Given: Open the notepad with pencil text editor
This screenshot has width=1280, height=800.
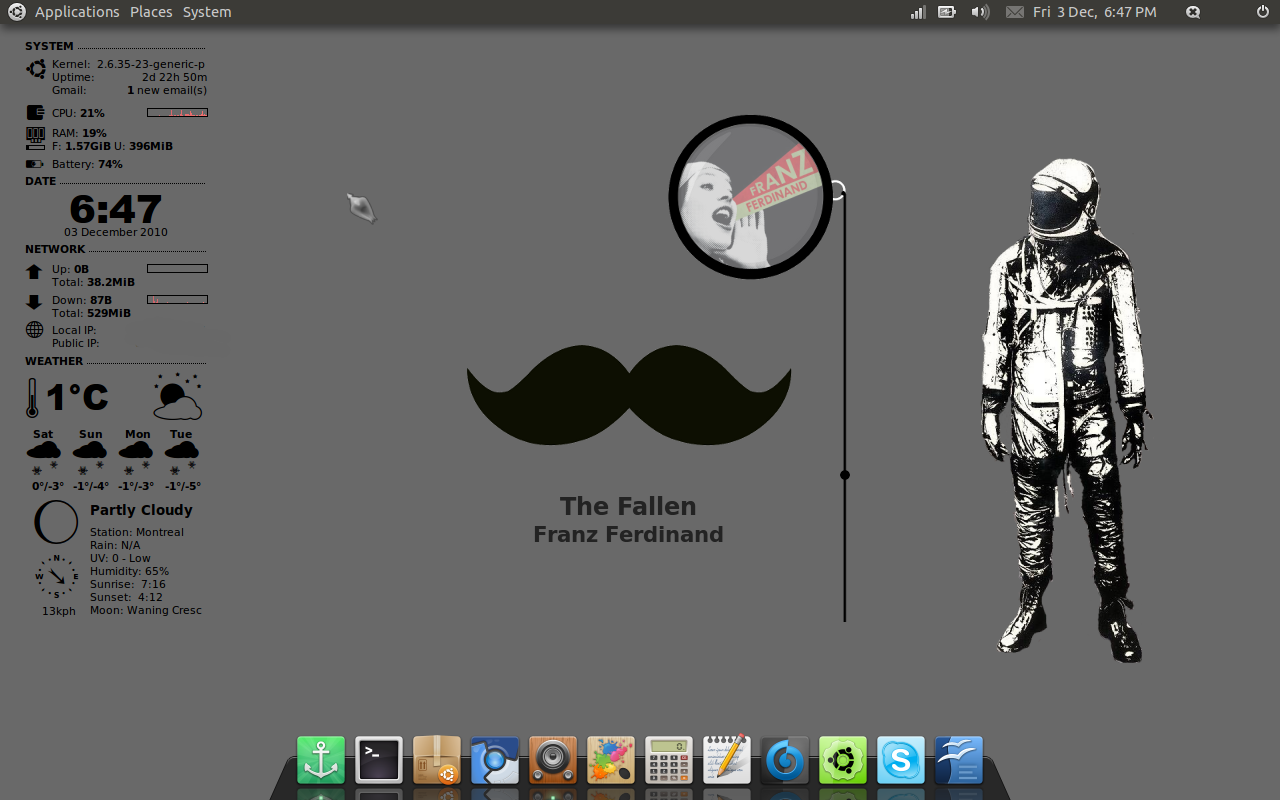Looking at the screenshot, I should tap(727, 760).
